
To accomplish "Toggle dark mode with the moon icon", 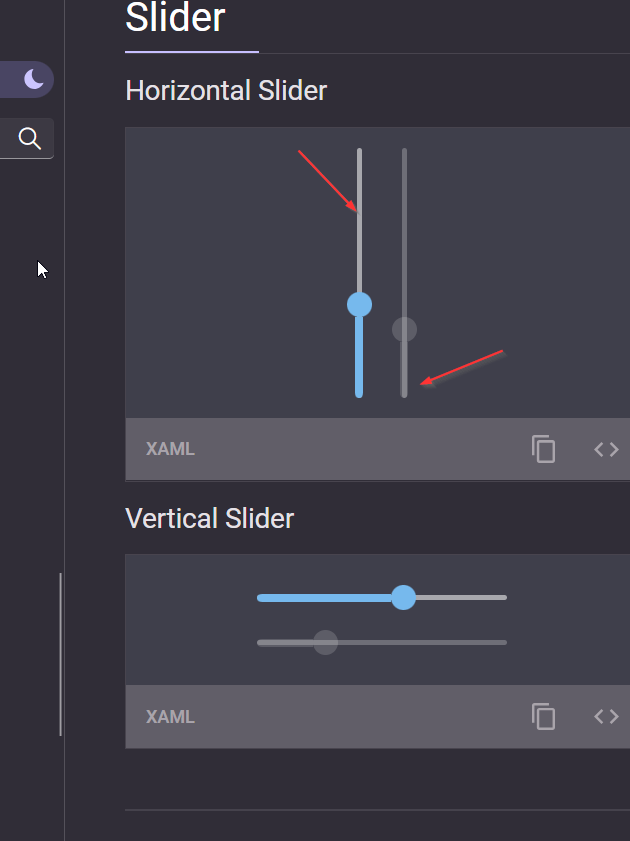I will pos(30,79).
